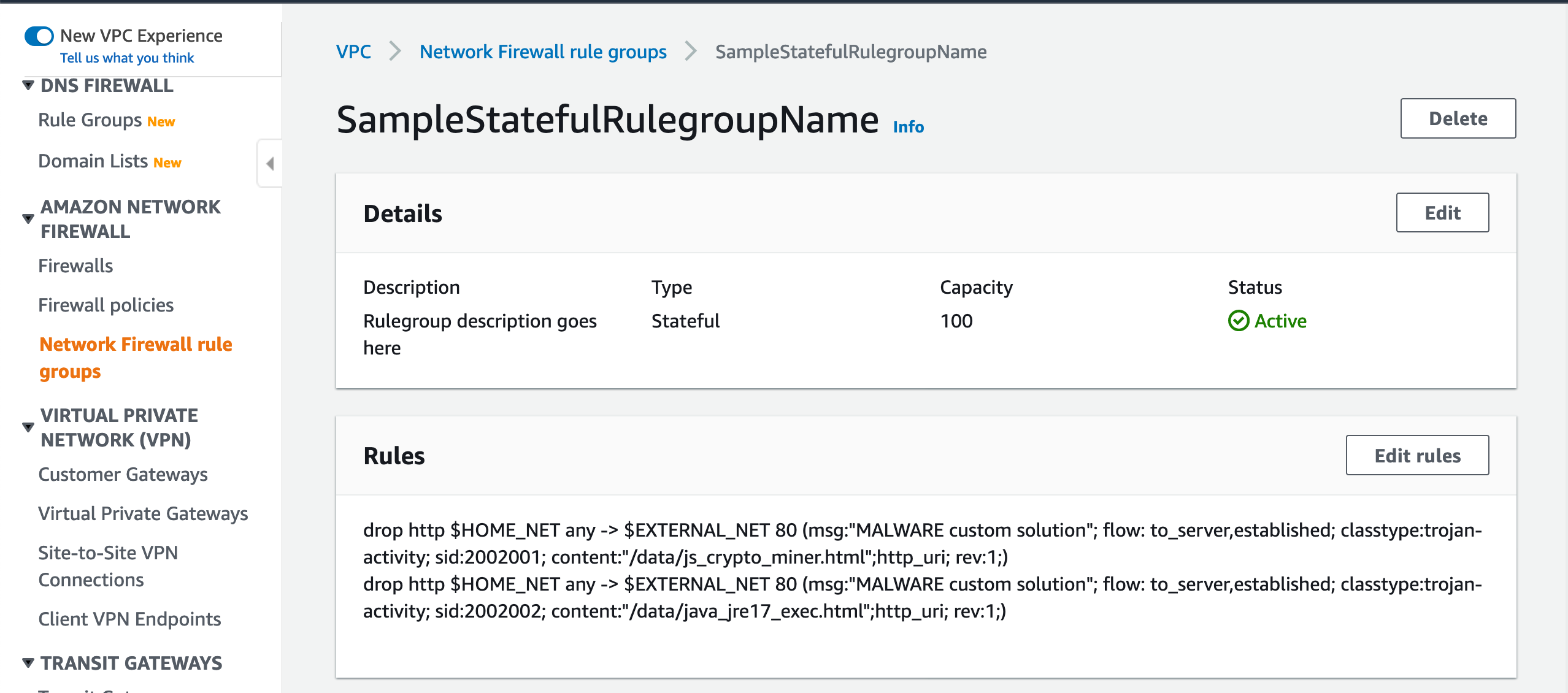
Task: Toggle the New VPC Experience switch
Action: click(38, 36)
